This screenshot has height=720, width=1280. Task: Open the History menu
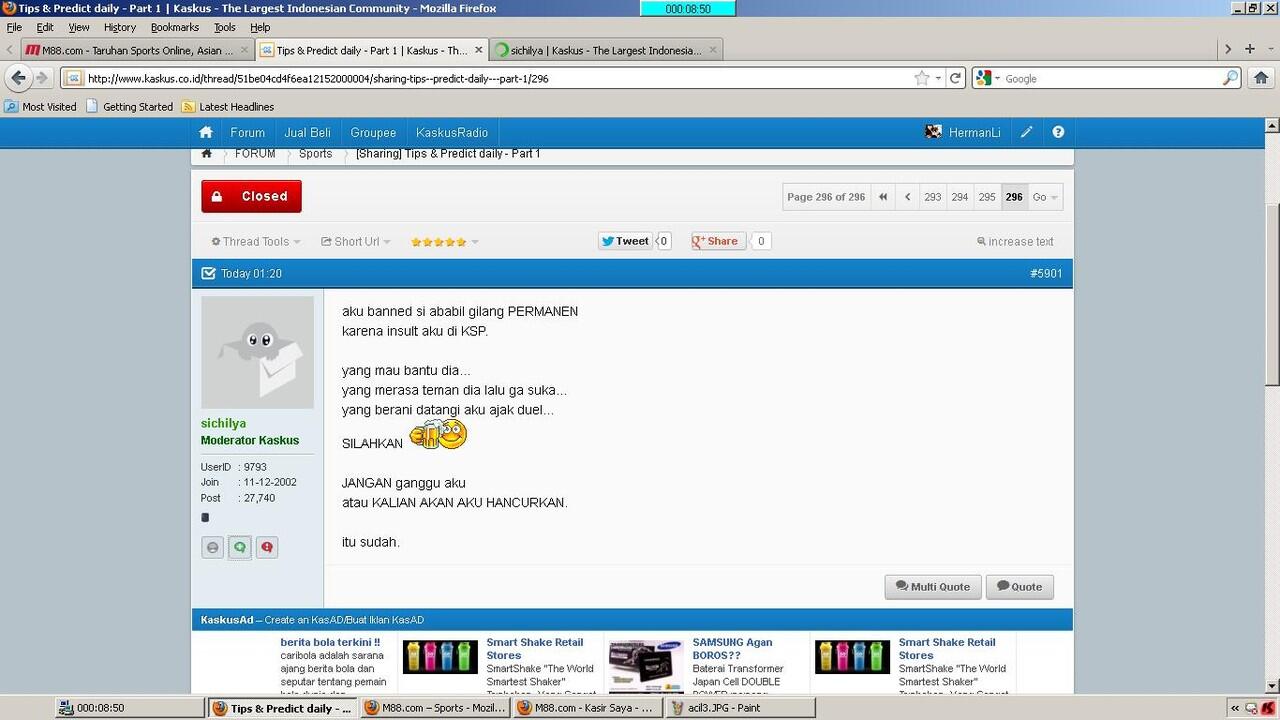pos(120,27)
